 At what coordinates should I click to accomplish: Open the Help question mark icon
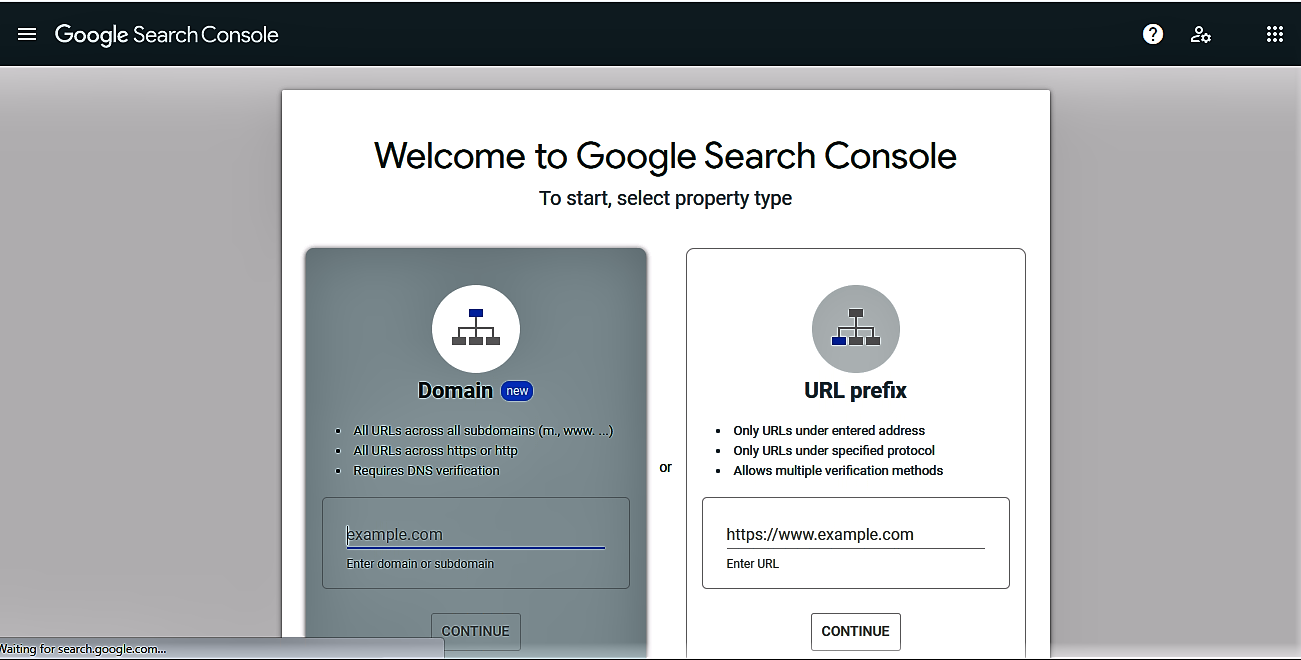tap(1153, 34)
